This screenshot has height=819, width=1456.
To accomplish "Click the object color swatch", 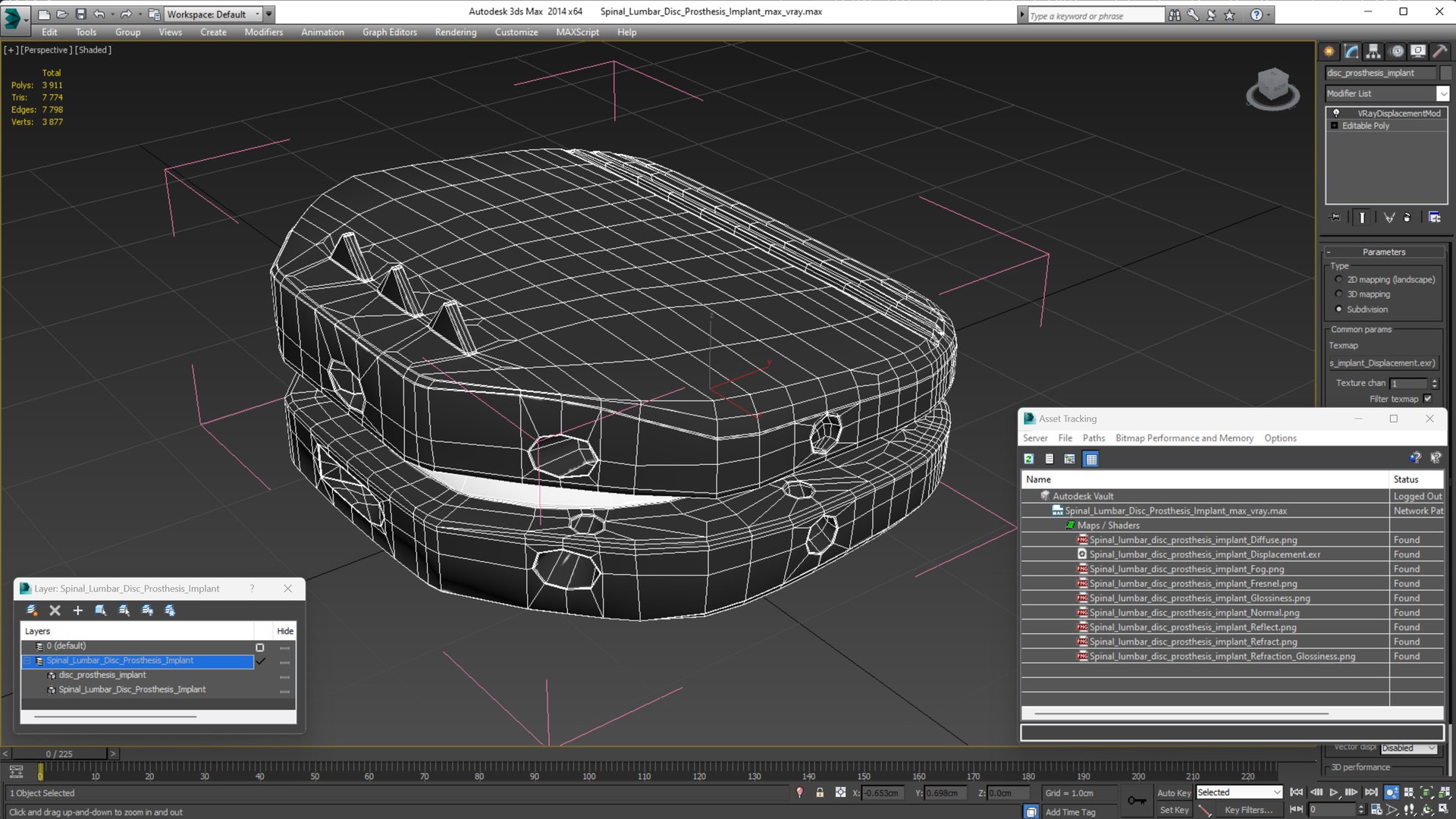I will pos(1446,73).
